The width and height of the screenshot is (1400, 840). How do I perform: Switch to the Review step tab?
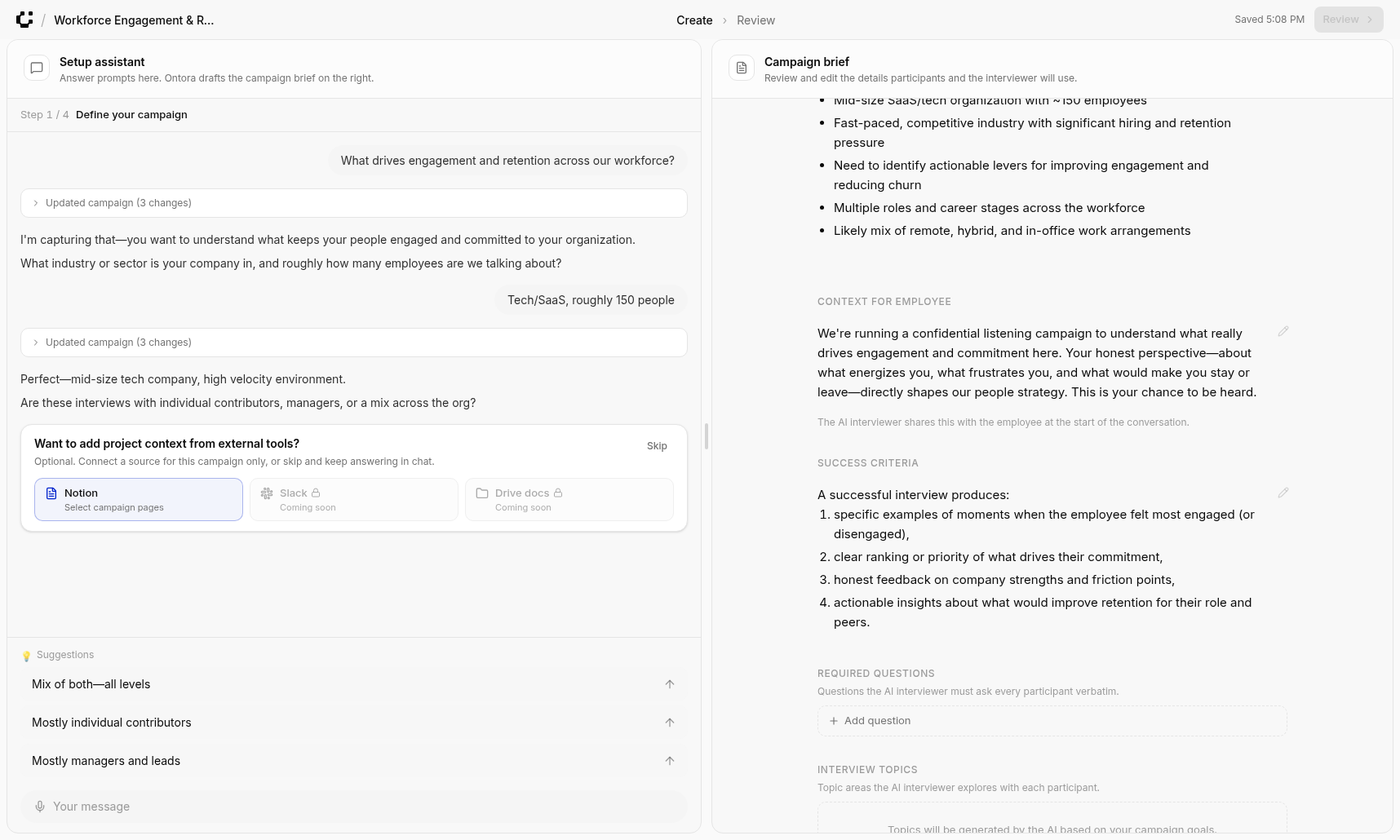[x=755, y=20]
